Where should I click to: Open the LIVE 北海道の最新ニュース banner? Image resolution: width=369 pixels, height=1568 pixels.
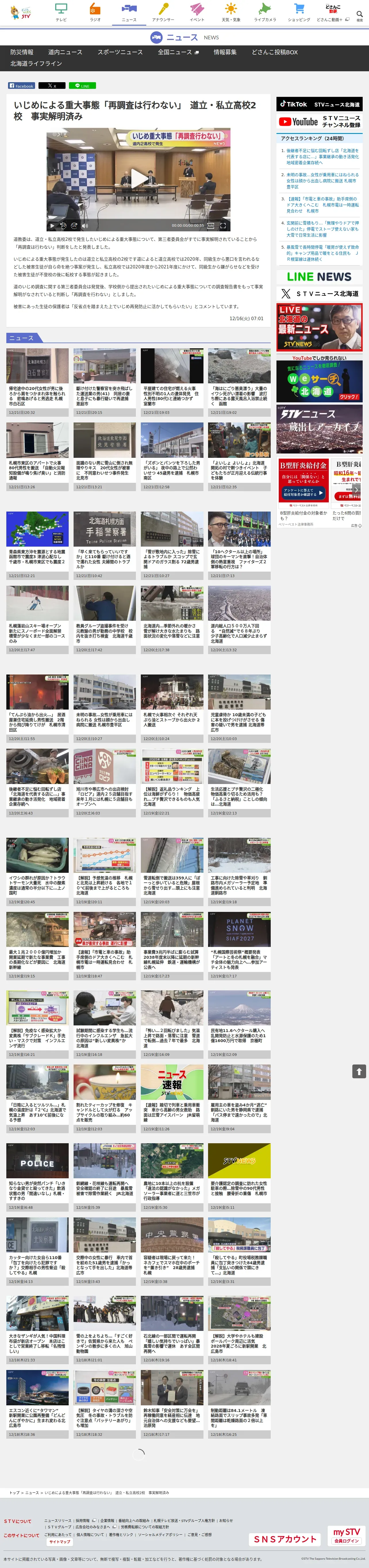(x=320, y=327)
